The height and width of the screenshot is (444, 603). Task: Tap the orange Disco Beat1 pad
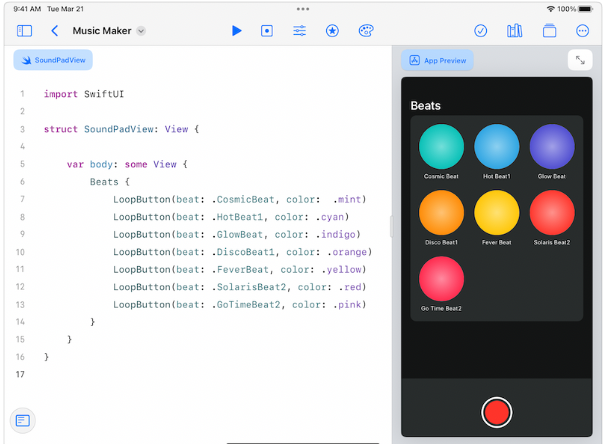[x=441, y=212]
